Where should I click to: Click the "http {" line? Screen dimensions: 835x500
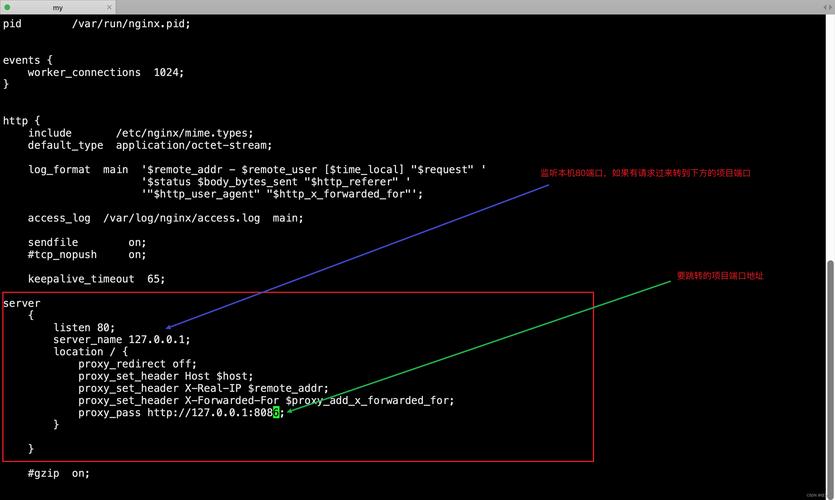[x=21, y=121]
